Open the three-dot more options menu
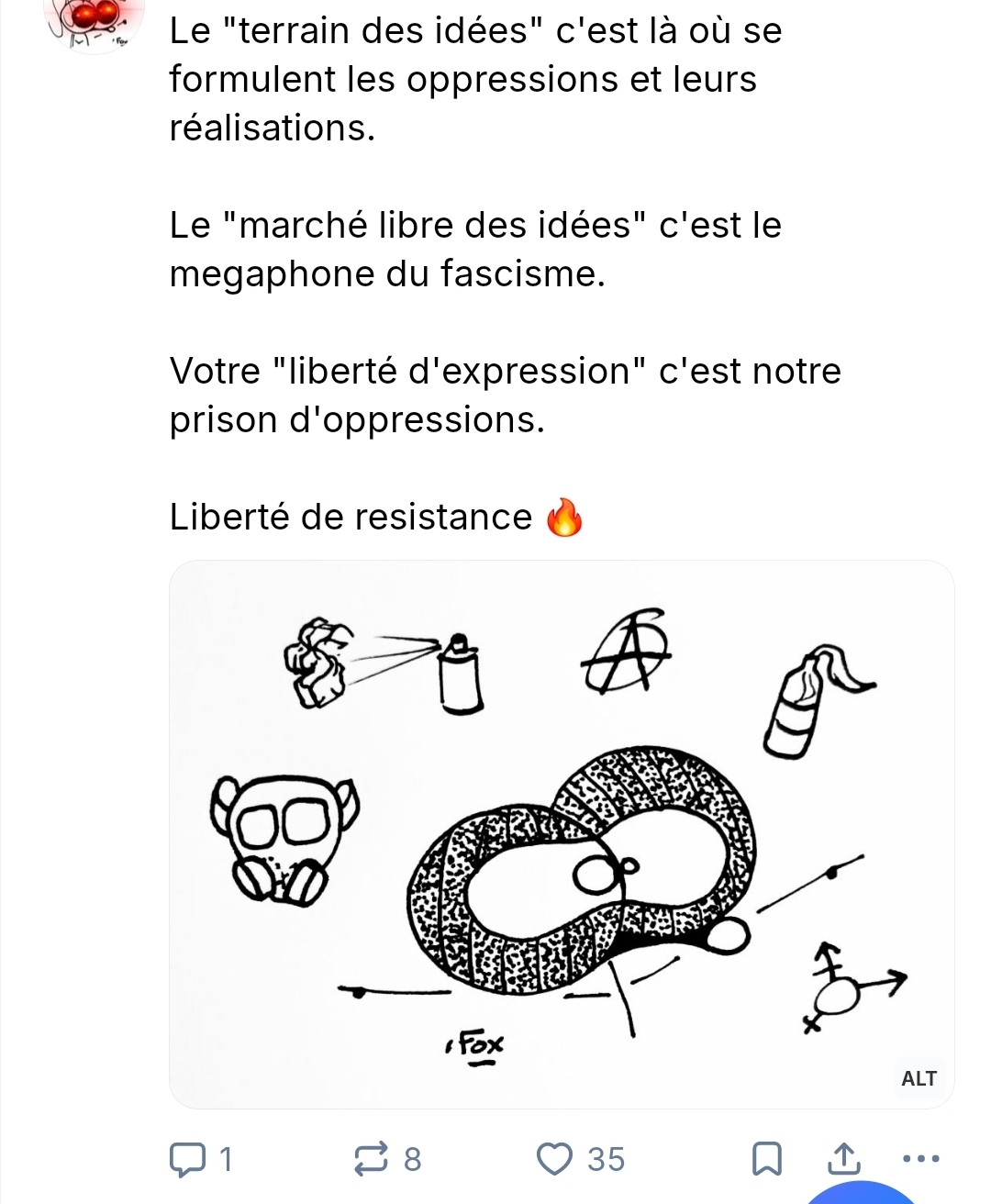 click(921, 1158)
